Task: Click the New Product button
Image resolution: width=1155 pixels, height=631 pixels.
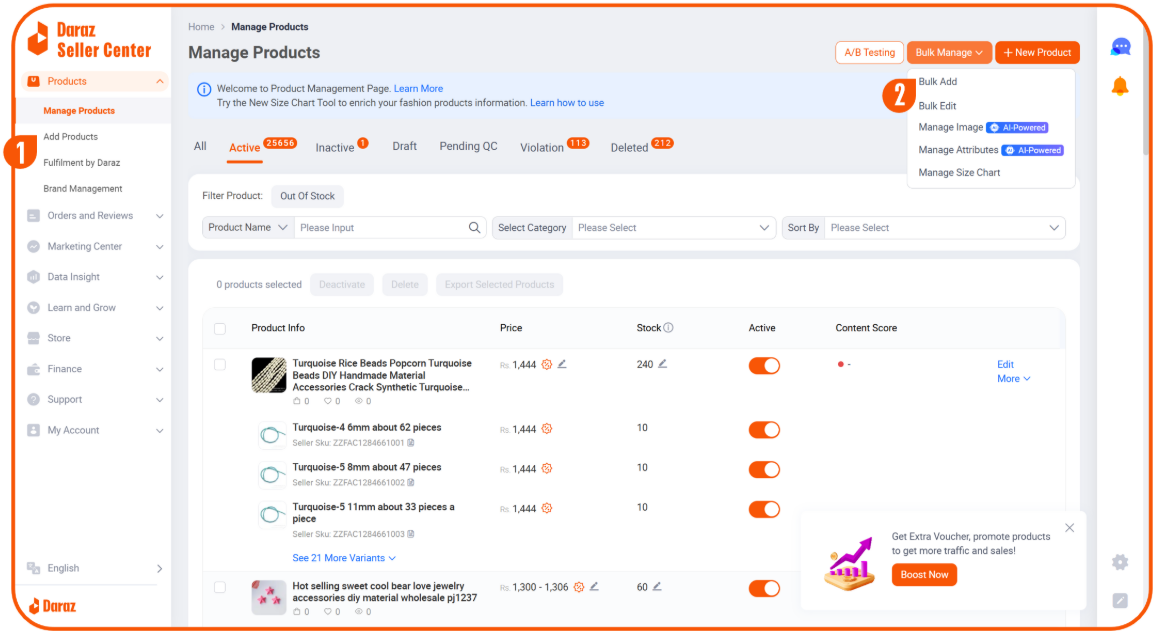Action: (1037, 53)
